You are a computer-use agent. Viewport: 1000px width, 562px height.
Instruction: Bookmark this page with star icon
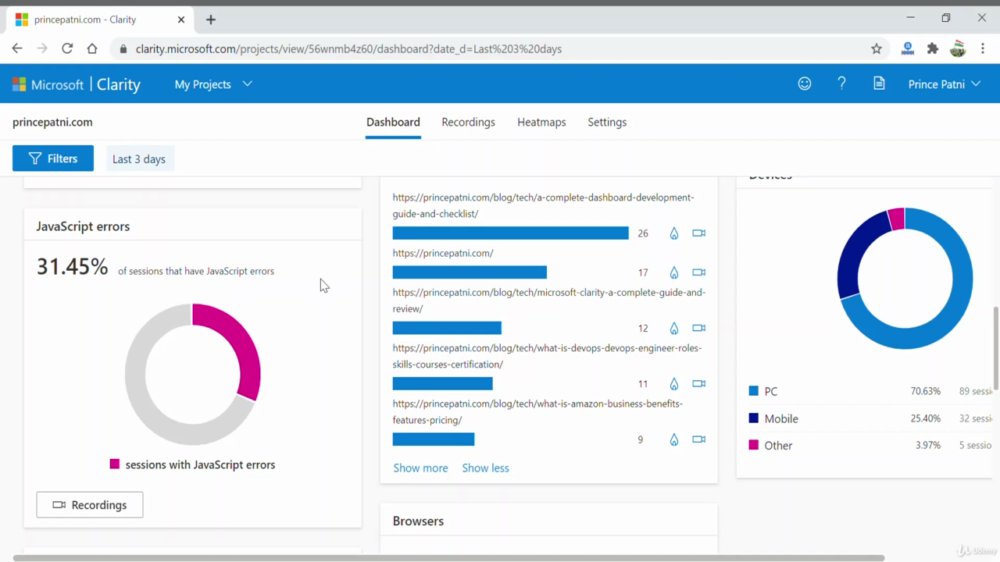coord(876,48)
